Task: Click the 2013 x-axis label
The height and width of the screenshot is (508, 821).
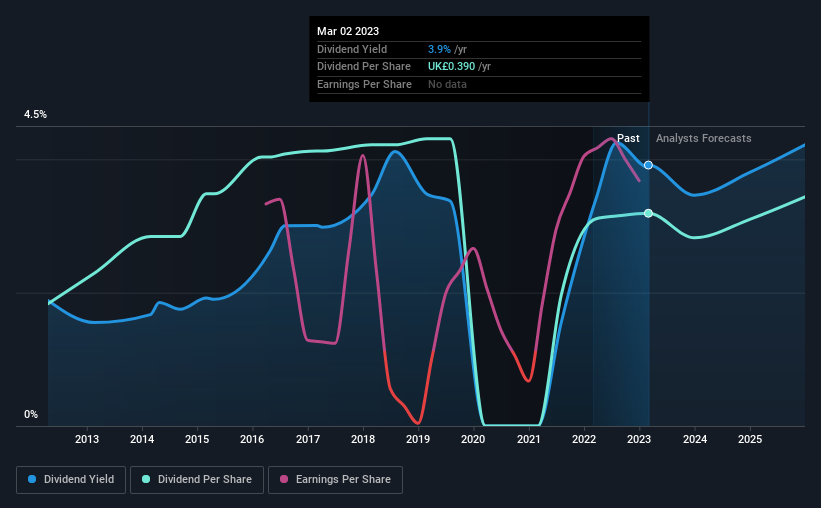Action: tap(87, 439)
